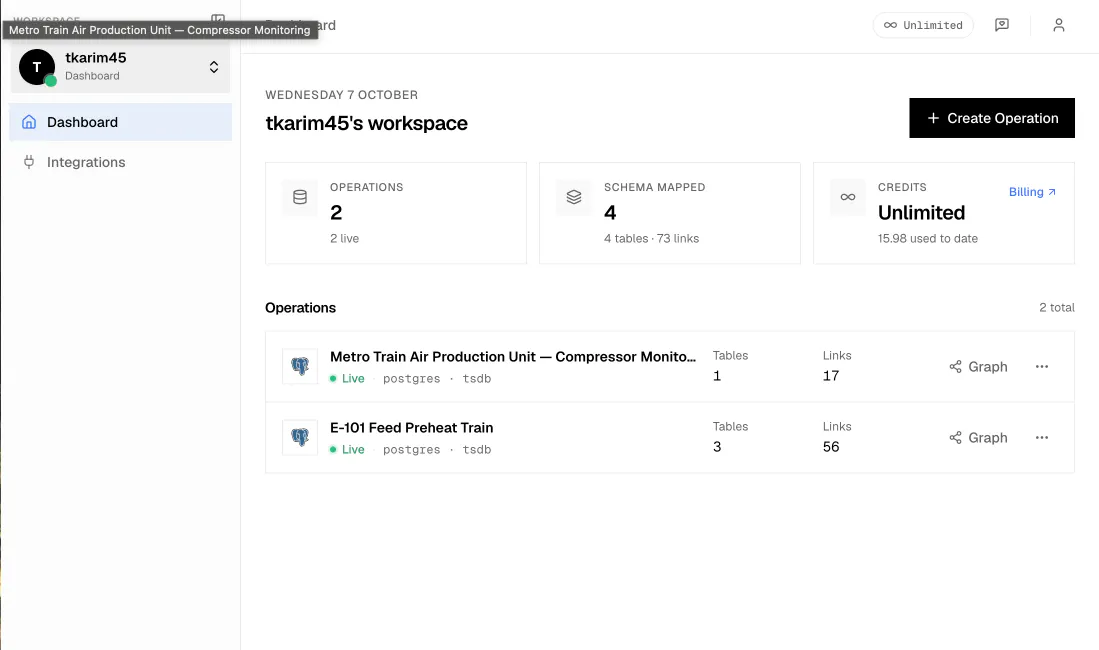Click the Postgres icon for E-101 Feed Preheat
Screen dimensions: 1099x650
point(300,437)
